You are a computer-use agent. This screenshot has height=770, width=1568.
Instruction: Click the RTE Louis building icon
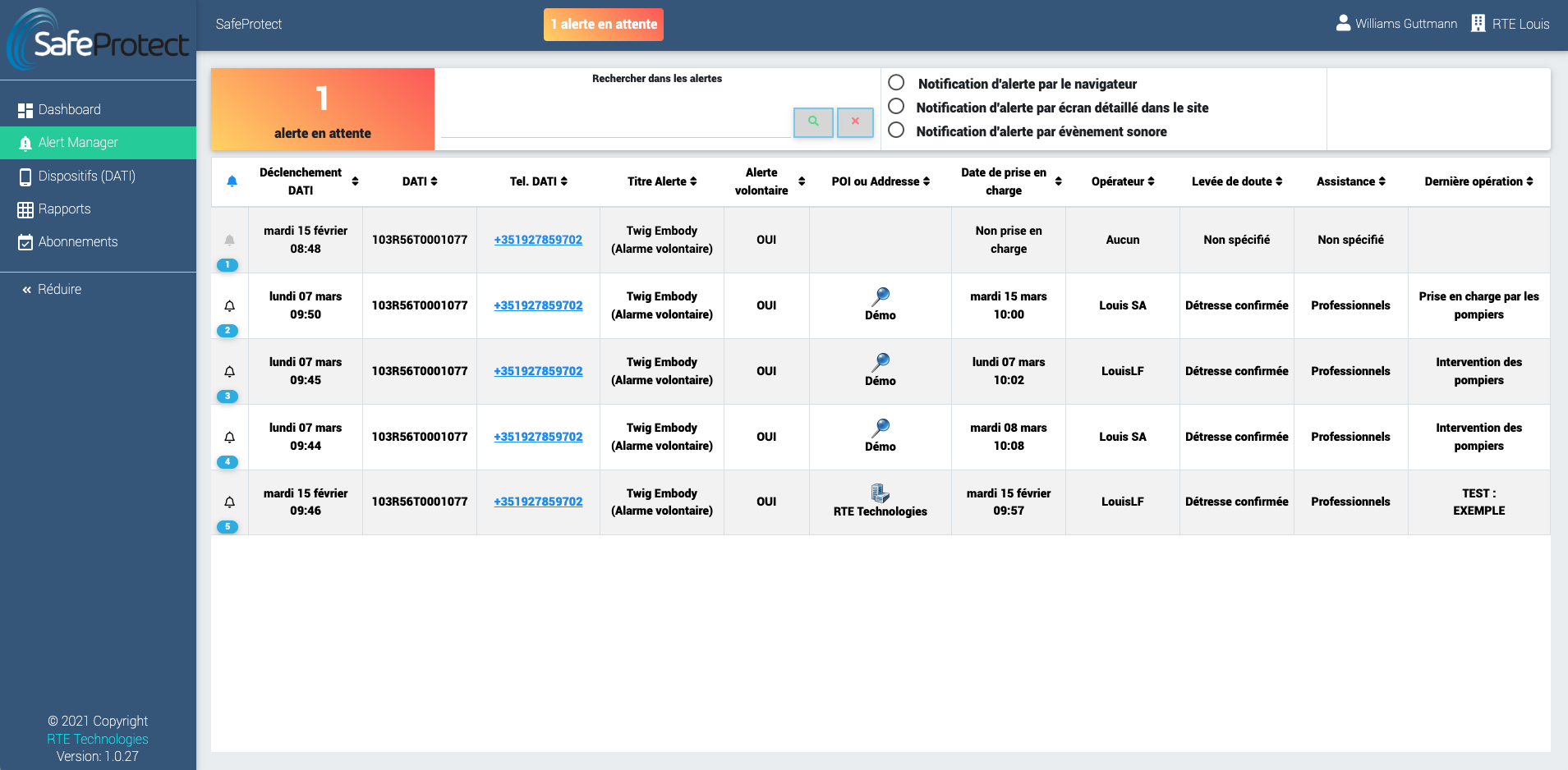1478,23
